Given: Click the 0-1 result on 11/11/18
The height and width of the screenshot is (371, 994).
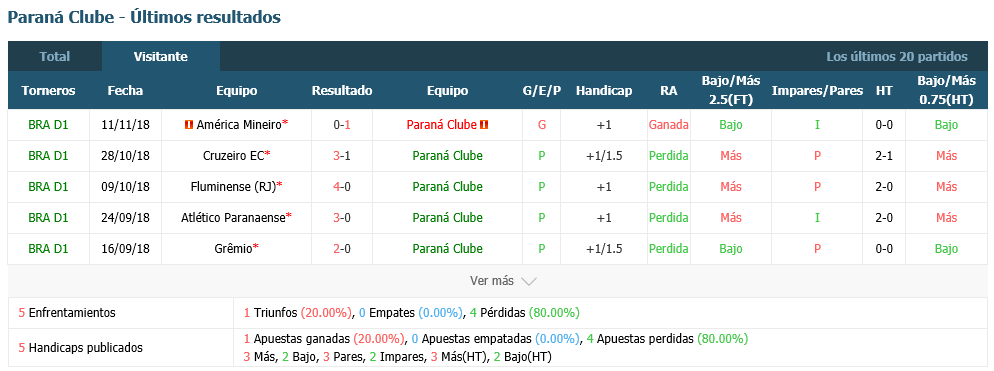Looking at the screenshot, I should (x=342, y=125).
